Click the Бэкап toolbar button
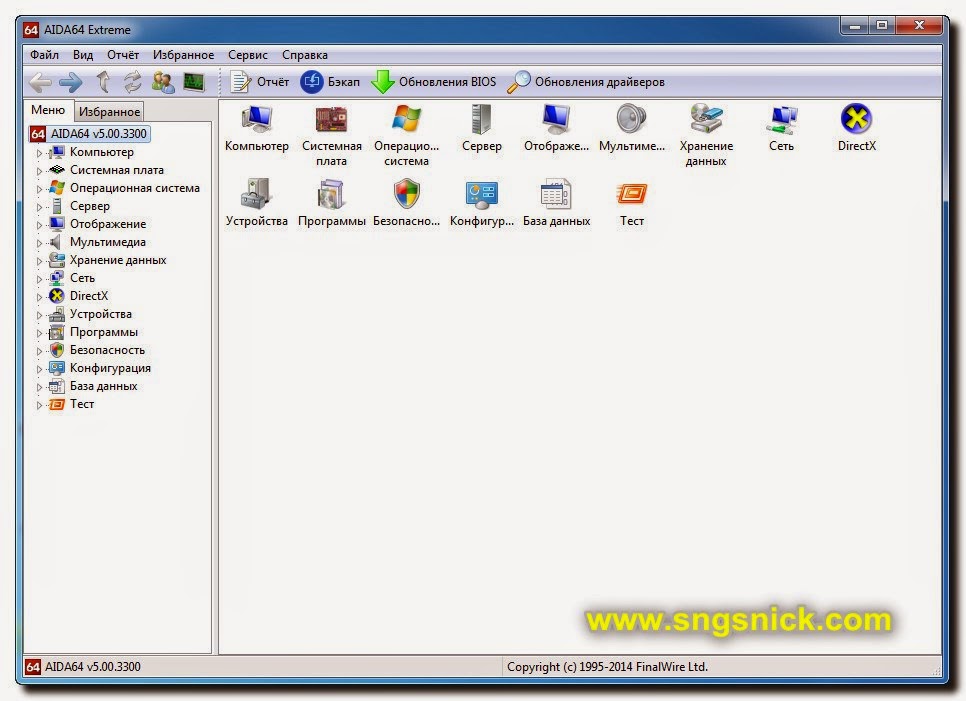 click(330, 82)
